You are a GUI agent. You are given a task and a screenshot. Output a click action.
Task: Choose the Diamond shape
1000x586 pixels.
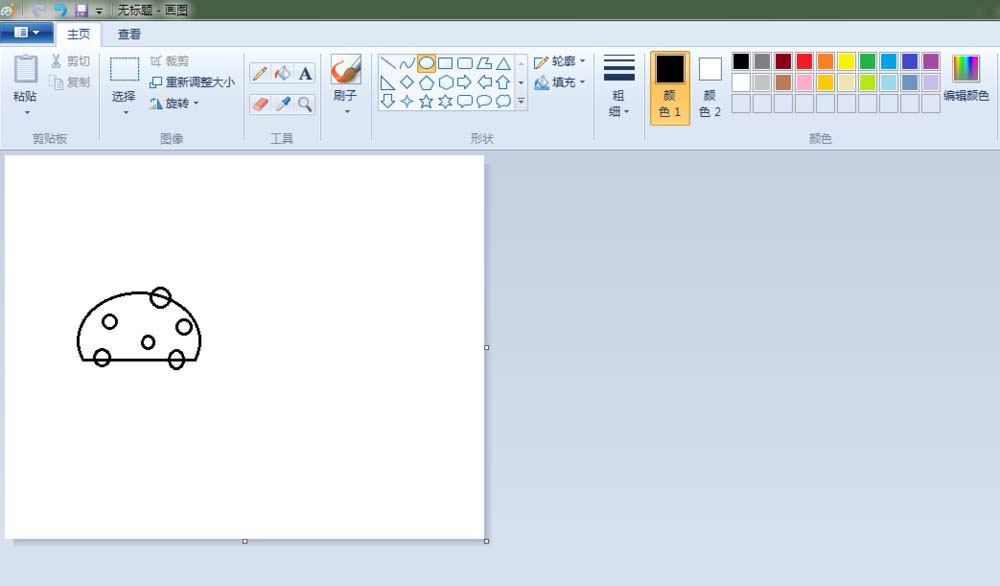(407, 82)
